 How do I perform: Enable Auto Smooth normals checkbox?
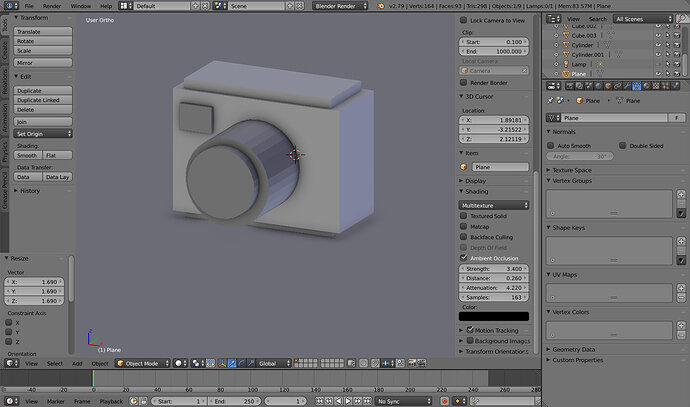pos(551,145)
